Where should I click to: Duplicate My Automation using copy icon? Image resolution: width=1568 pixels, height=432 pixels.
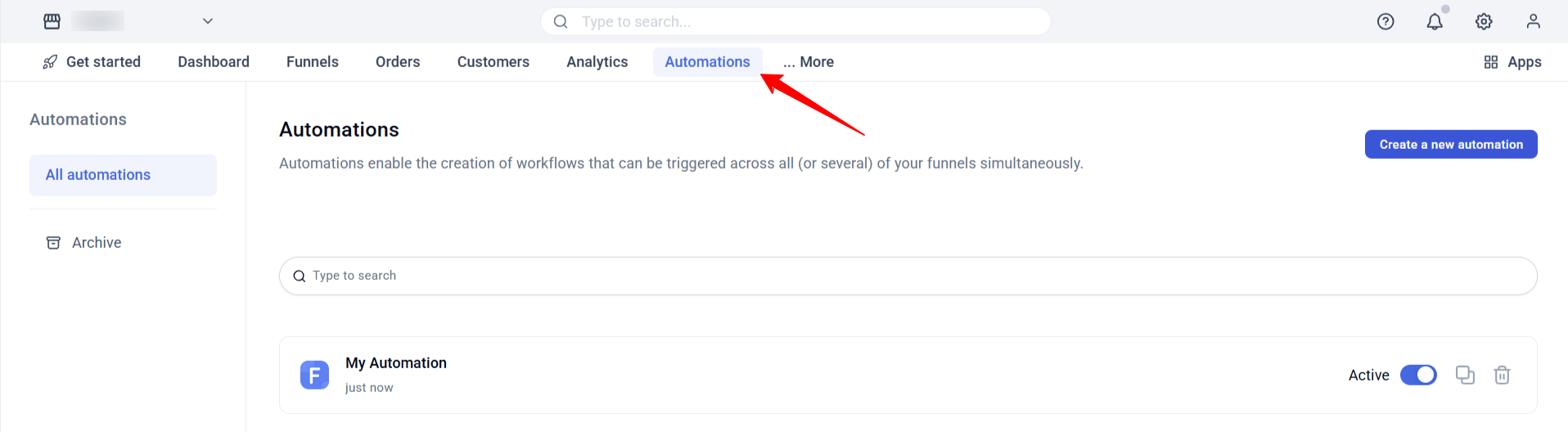1465,375
